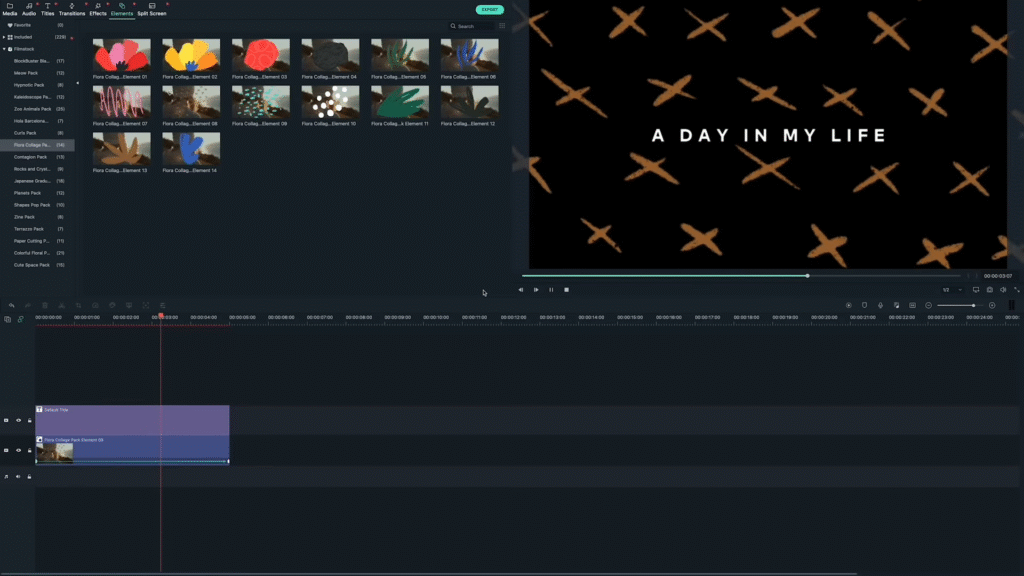Switch the library to grid view icon

[x=502, y=26]
